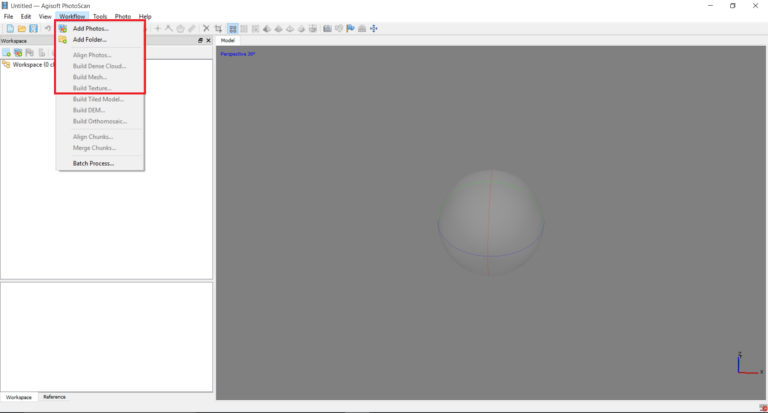Screen dimensions: 768x413
Task: Open the Tools menu
Action: click(100, 17)
